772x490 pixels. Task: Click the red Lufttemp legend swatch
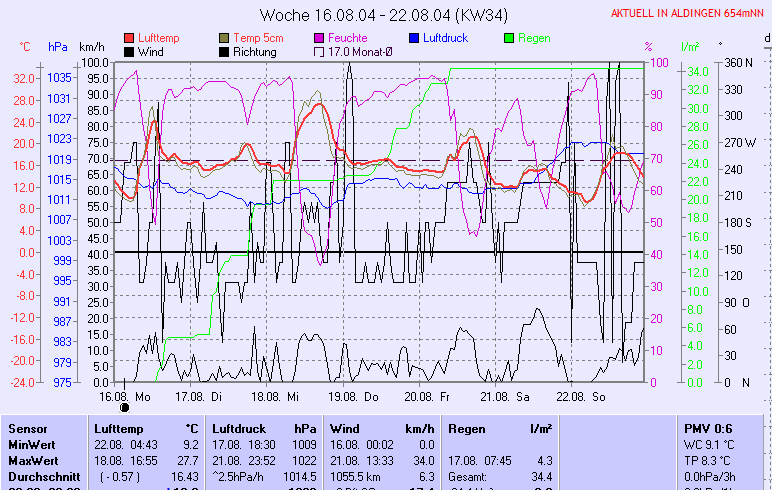129,38
